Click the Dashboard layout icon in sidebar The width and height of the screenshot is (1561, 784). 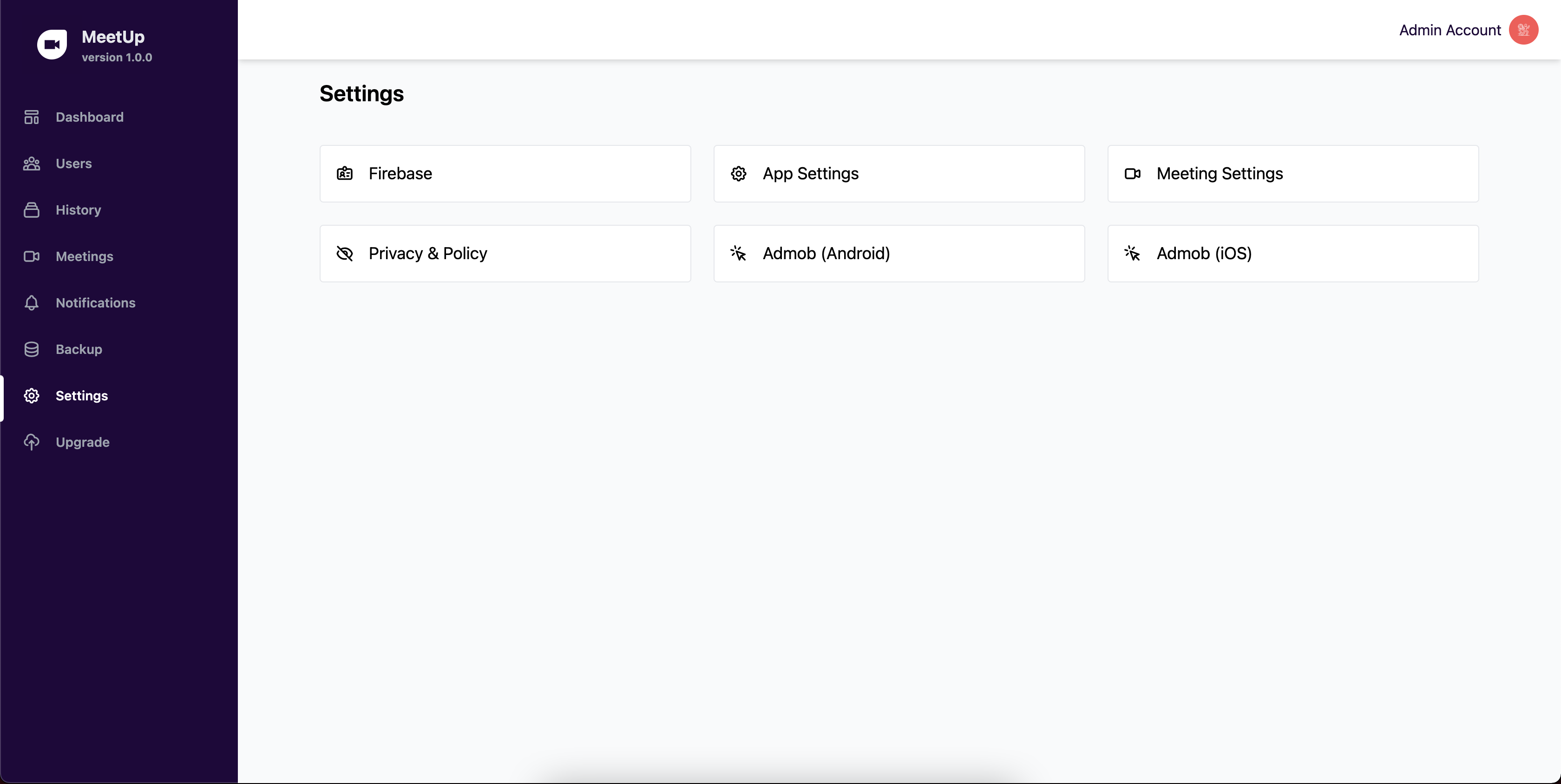pyautogui.click(x=32, y=117)
